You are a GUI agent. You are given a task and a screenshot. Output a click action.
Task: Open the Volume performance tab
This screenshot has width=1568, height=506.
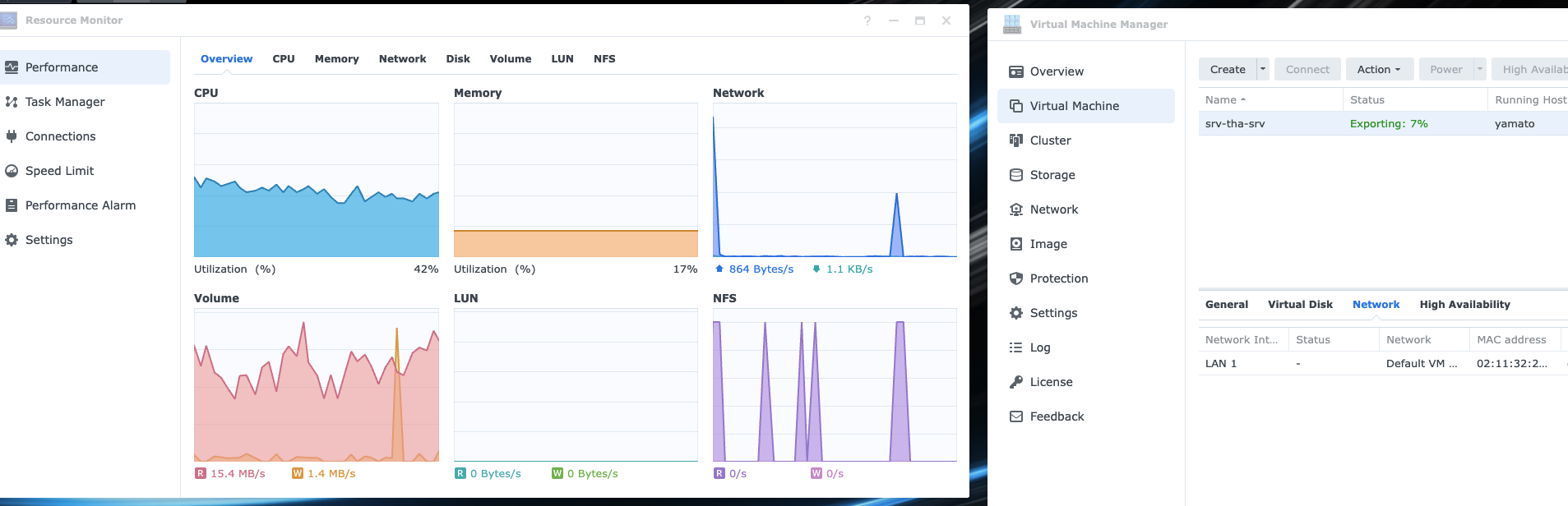510,59
